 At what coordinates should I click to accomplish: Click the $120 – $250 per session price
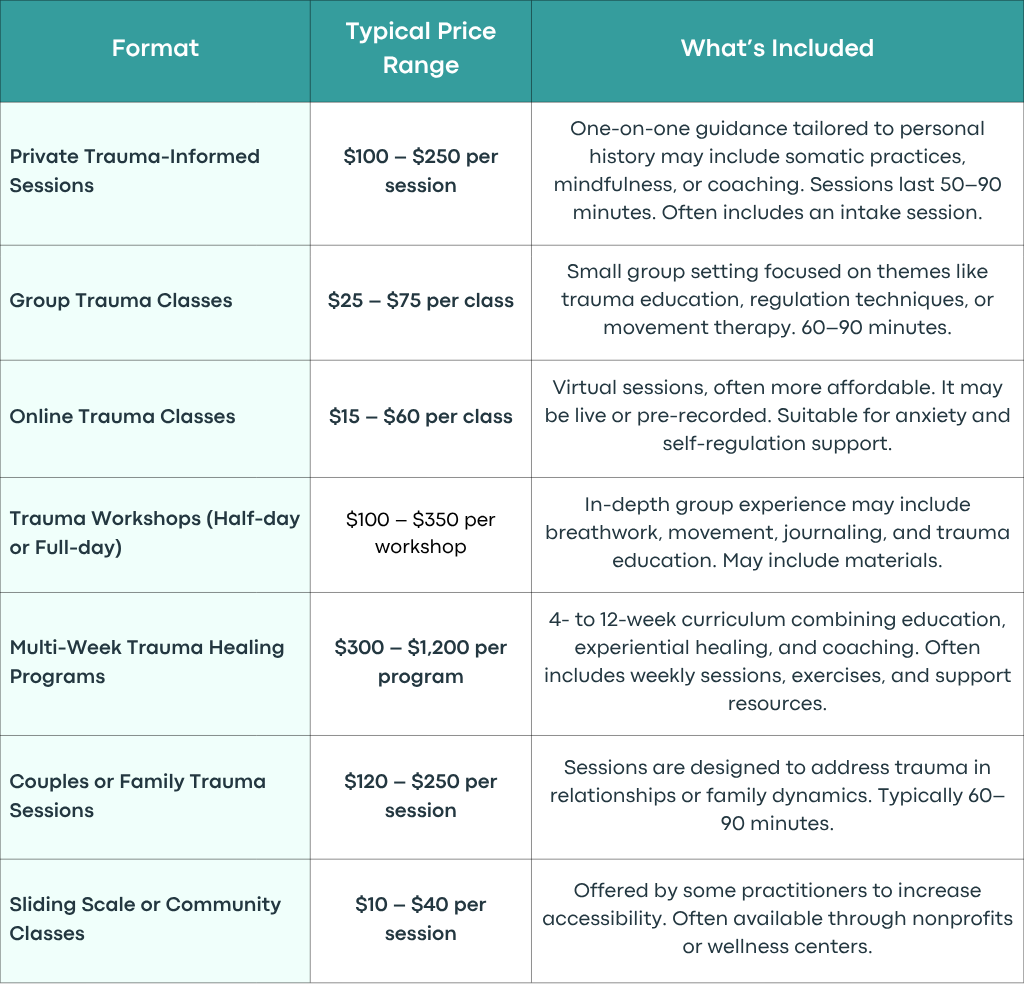pyautogui.click(x=421, y=795)
